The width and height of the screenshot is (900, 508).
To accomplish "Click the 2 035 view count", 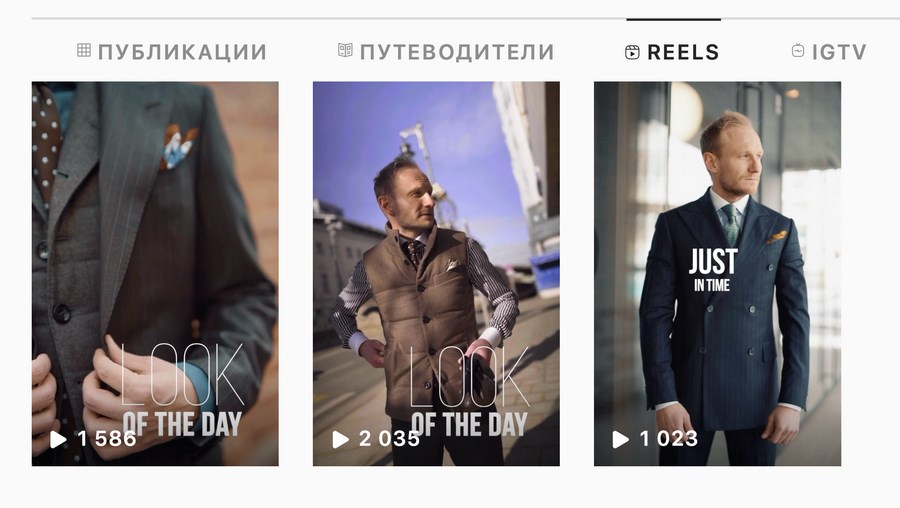I will point(390,439).
